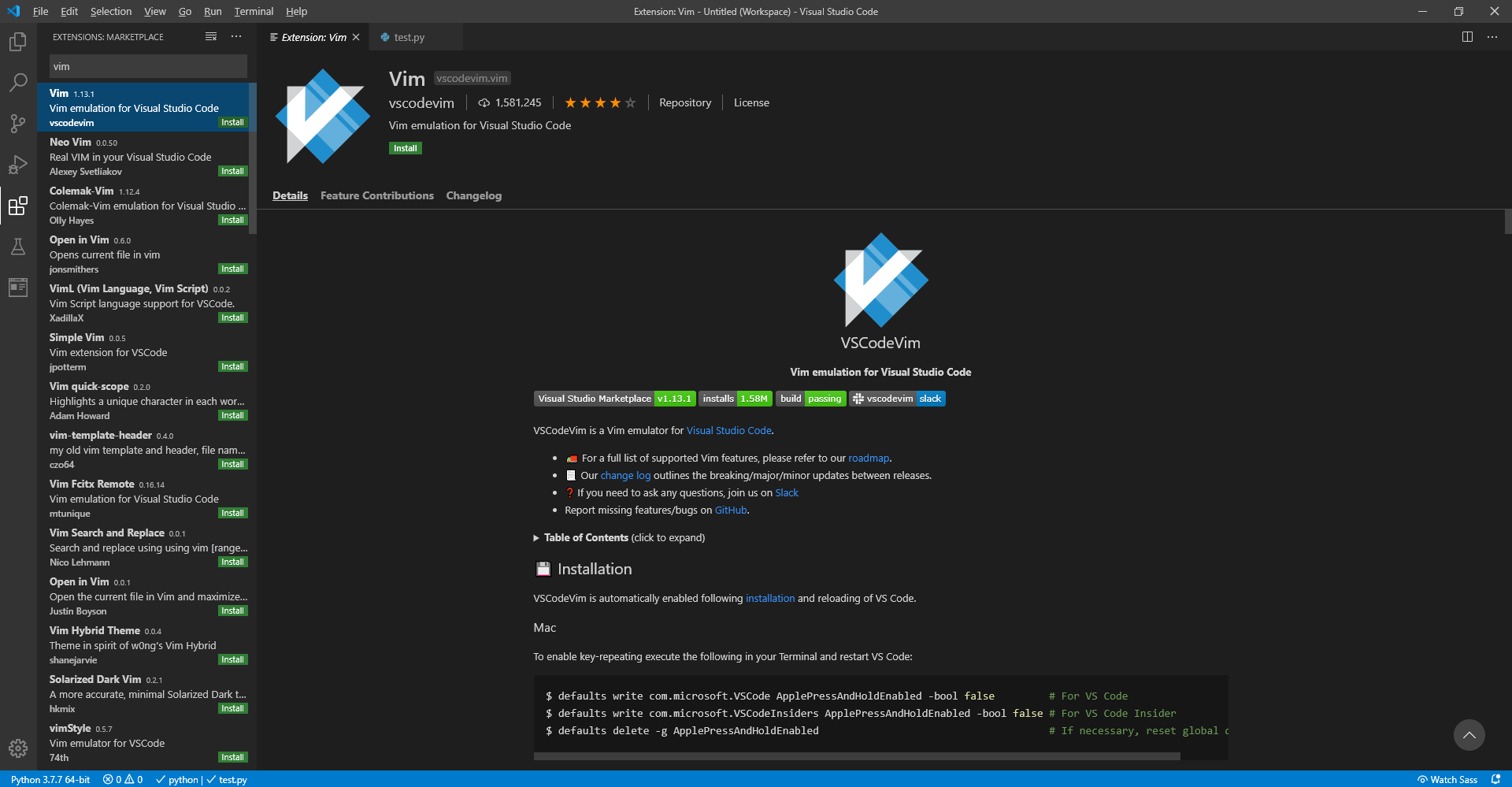Open the Repository link
This screenshot has height=787, width=1512.
coord(685,102)
